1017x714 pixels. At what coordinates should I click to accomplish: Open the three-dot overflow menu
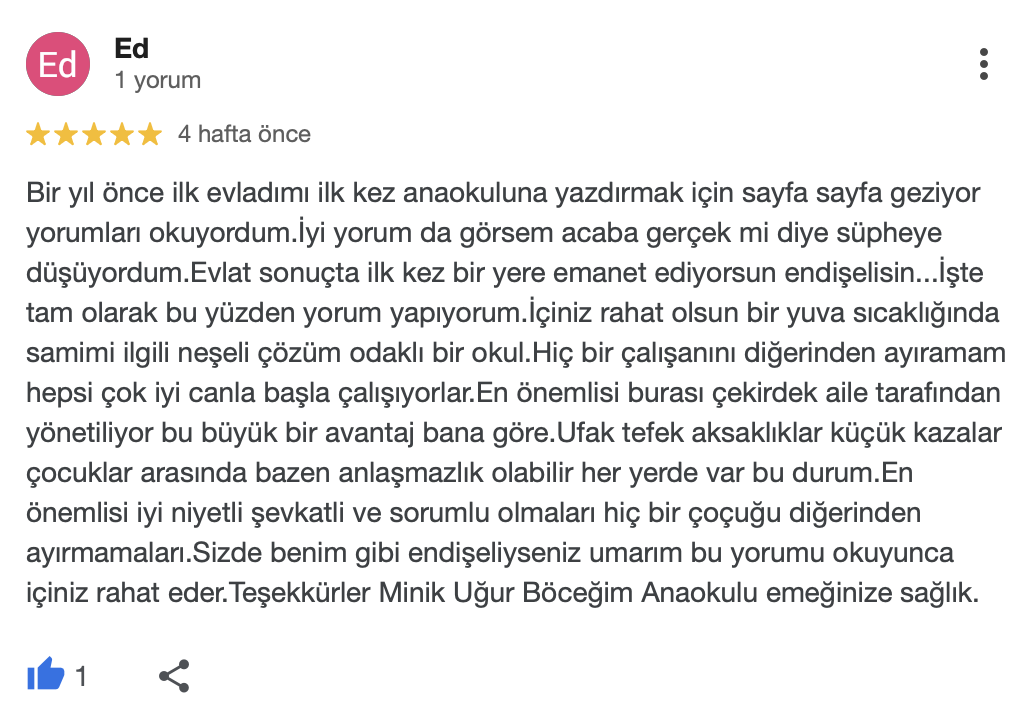(x=985, y=63)
